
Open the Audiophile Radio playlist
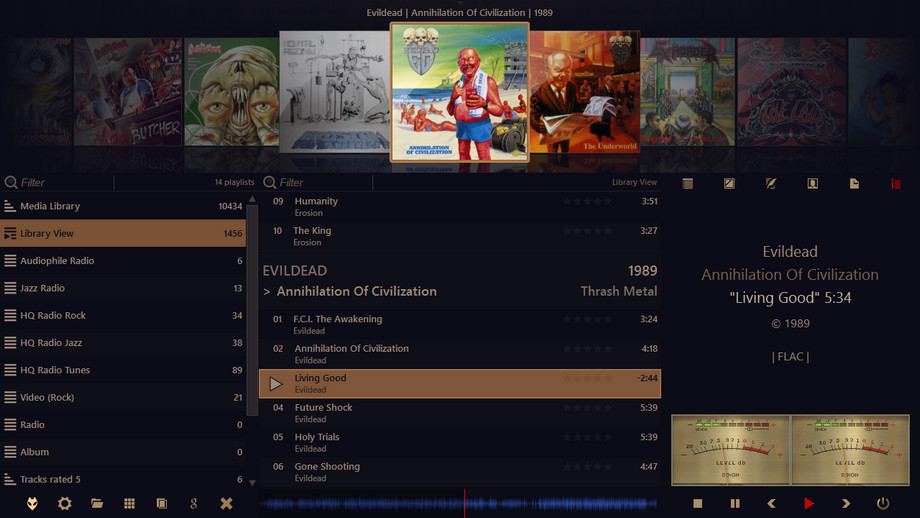point(123,260)
